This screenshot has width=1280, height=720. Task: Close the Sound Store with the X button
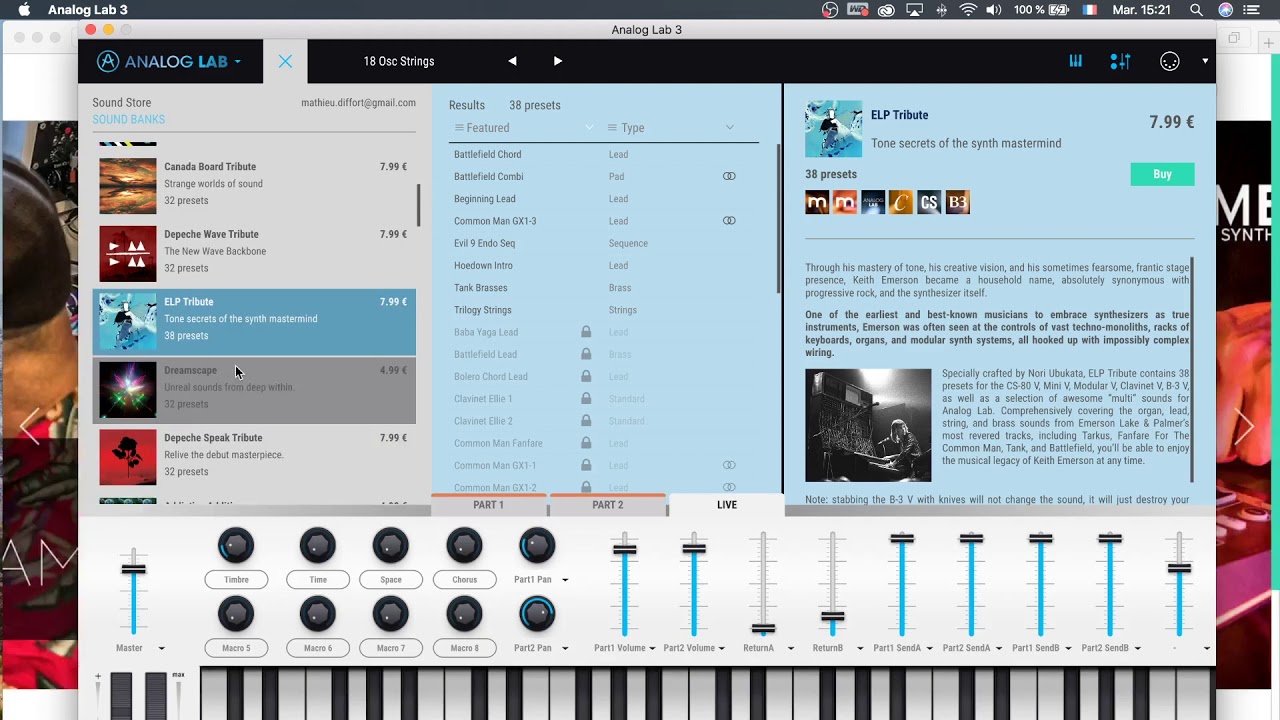click(285, 61)
